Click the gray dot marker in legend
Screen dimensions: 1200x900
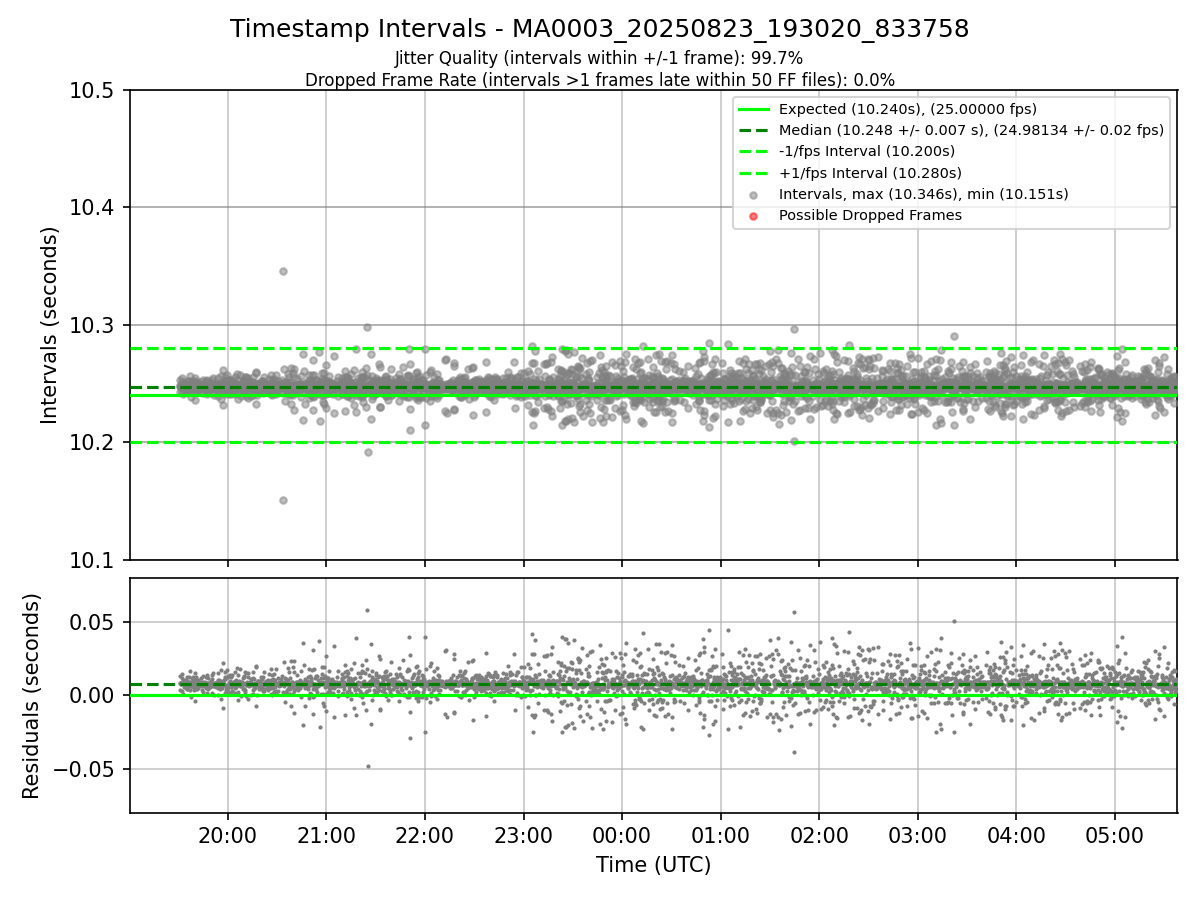754,195
